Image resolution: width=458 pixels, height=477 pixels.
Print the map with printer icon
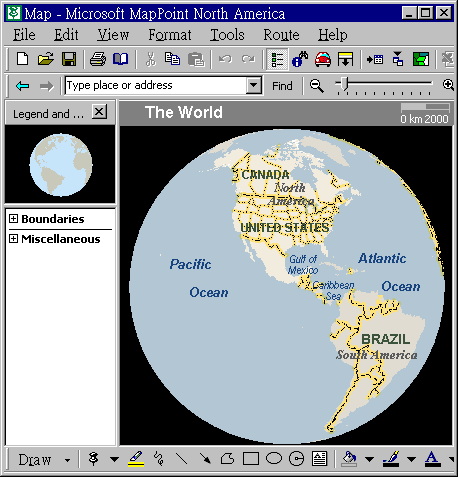point(98,59)
